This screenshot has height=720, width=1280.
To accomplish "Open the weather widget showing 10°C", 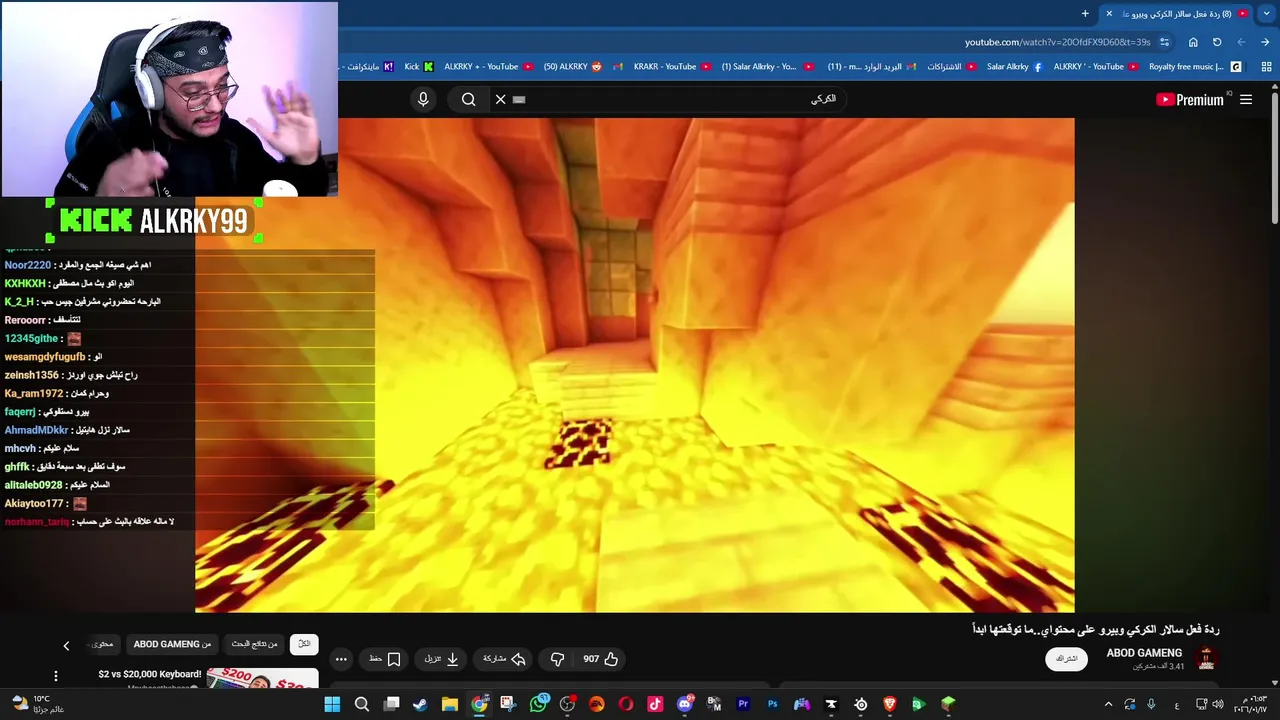I will click(38, 704).
